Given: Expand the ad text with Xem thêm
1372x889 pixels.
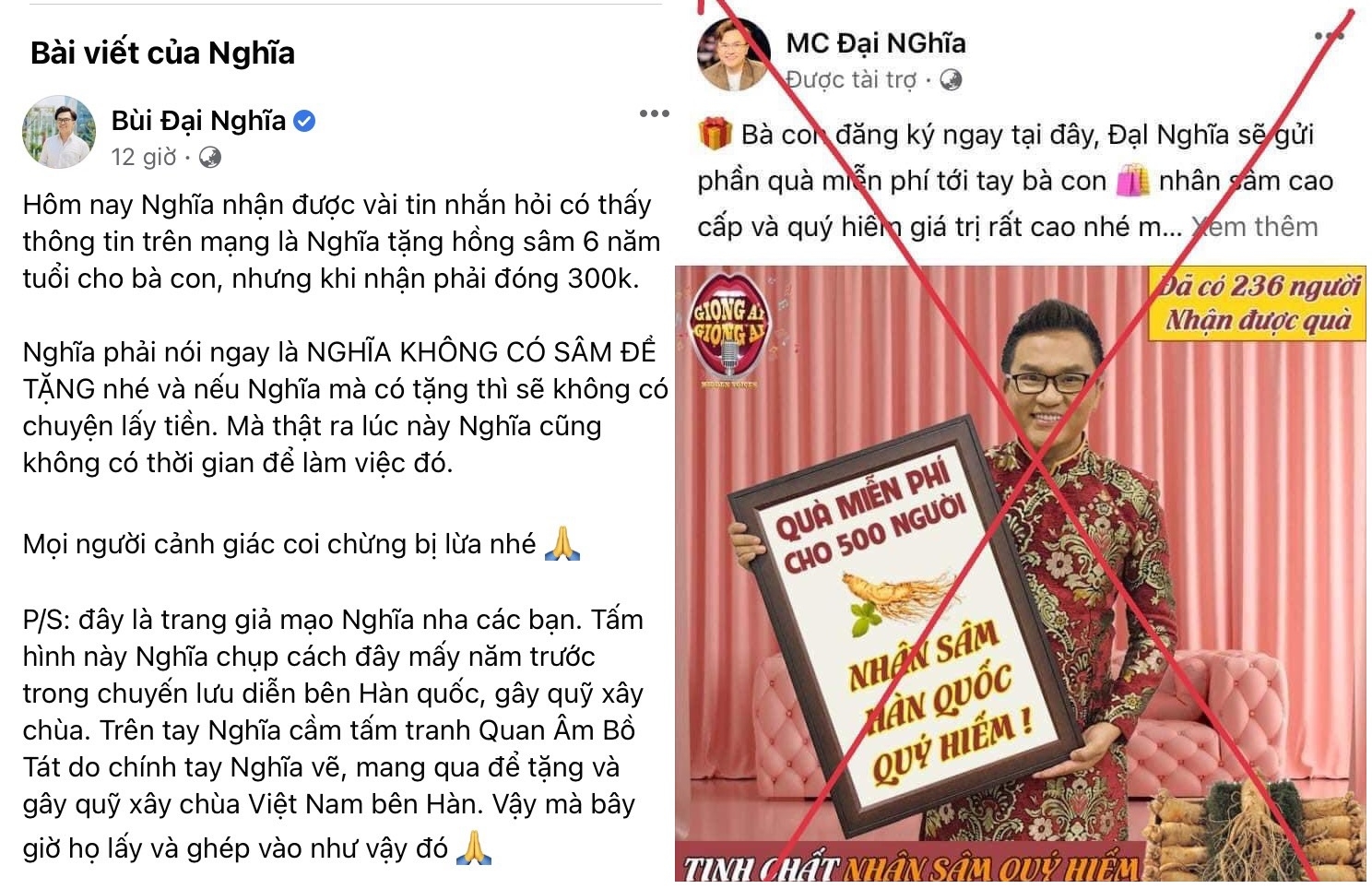Looking at the screenshot, I should click(x=1255, y=227).
